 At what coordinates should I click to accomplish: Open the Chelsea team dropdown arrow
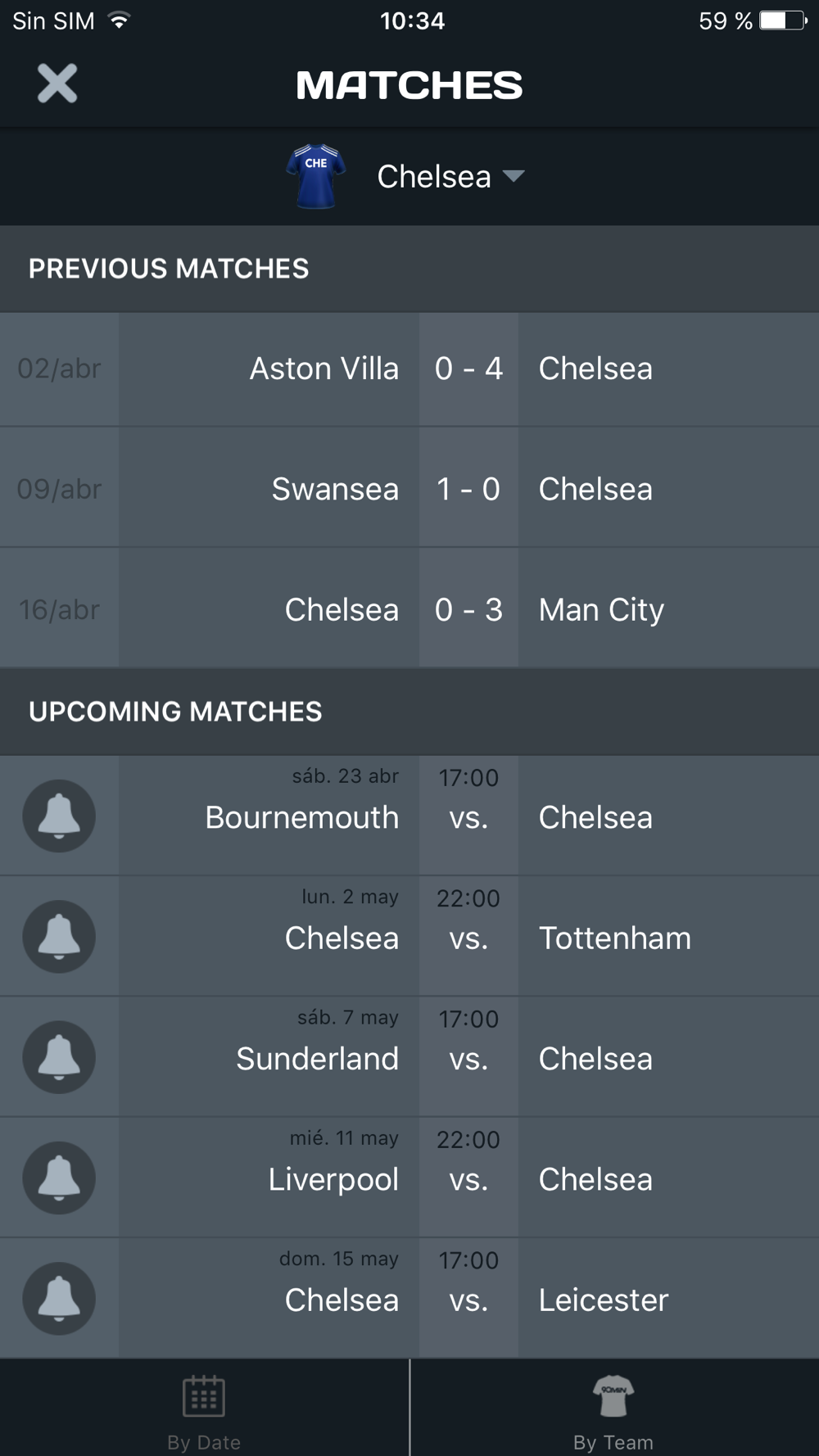tap(514, 176)
